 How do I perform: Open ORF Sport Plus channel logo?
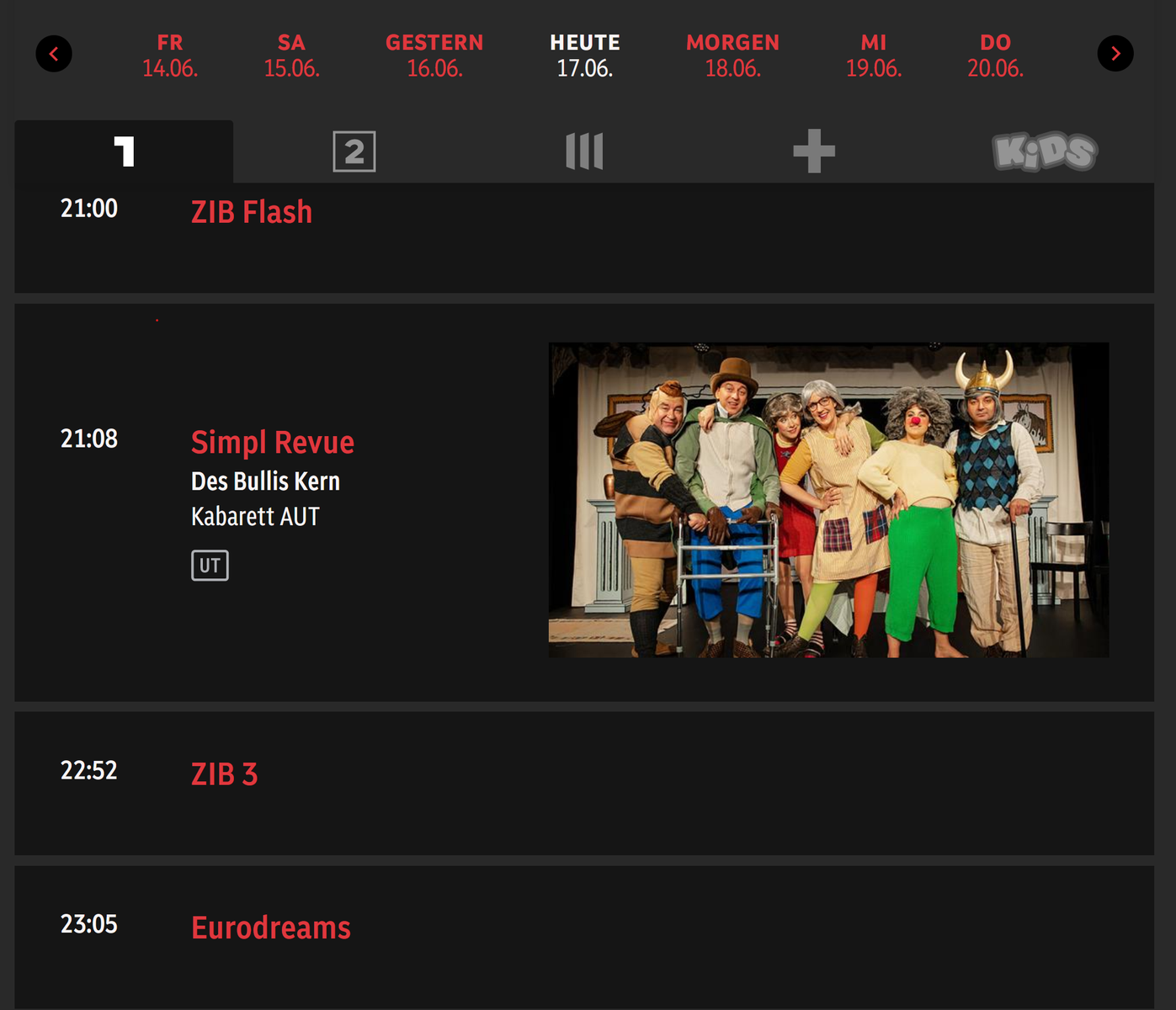pyautogui.click(x=814, y=151)
